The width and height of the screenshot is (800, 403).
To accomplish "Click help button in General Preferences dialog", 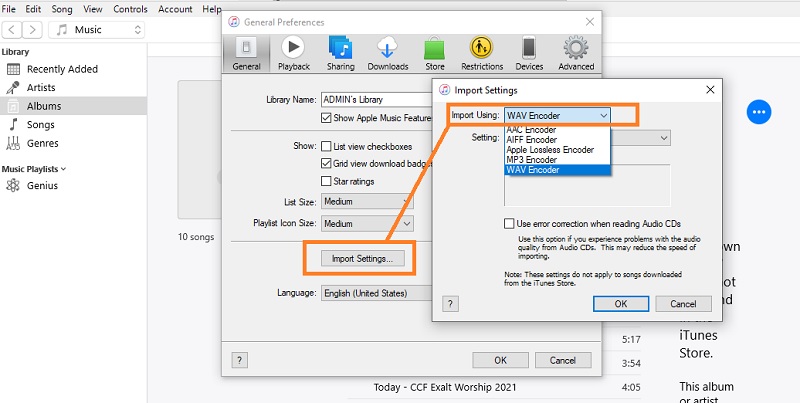I will tap(239, 360).
